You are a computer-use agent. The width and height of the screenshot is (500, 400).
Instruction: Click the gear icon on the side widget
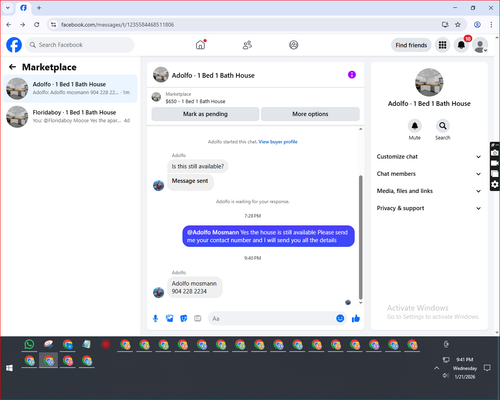tap(495, 184)
